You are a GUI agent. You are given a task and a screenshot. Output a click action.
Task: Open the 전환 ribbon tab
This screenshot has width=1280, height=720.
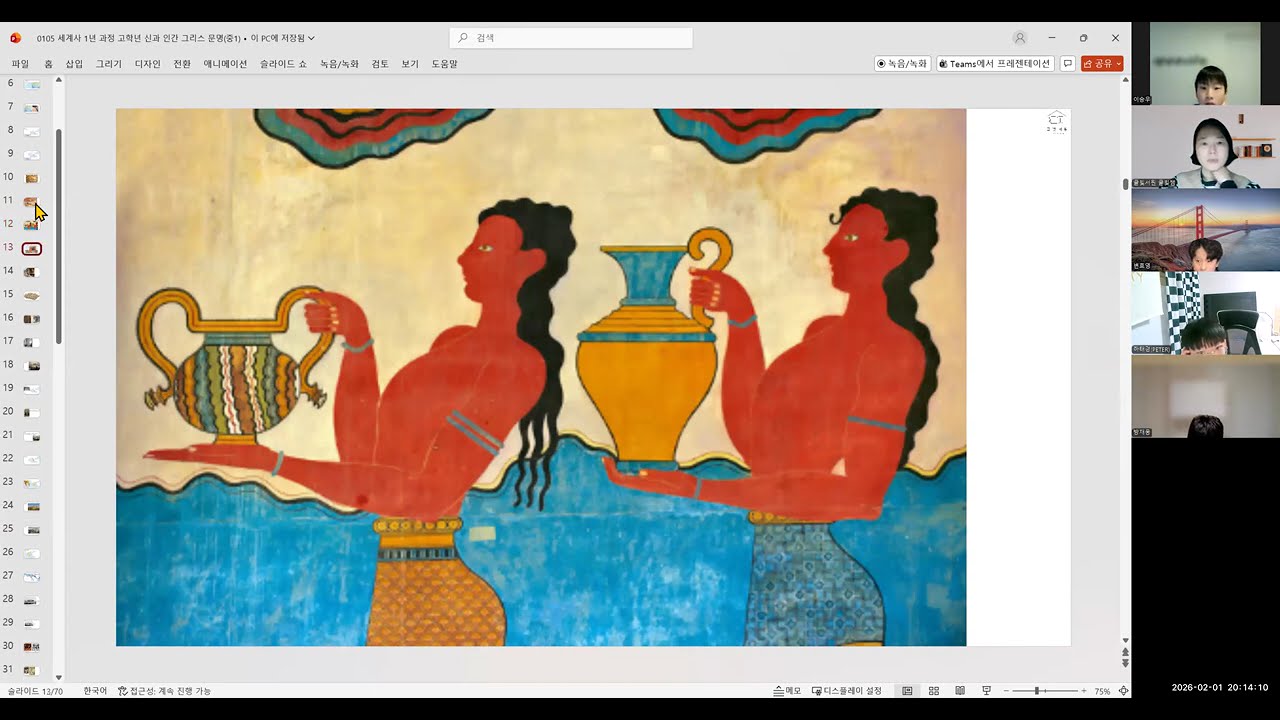[x=182, y=64]
